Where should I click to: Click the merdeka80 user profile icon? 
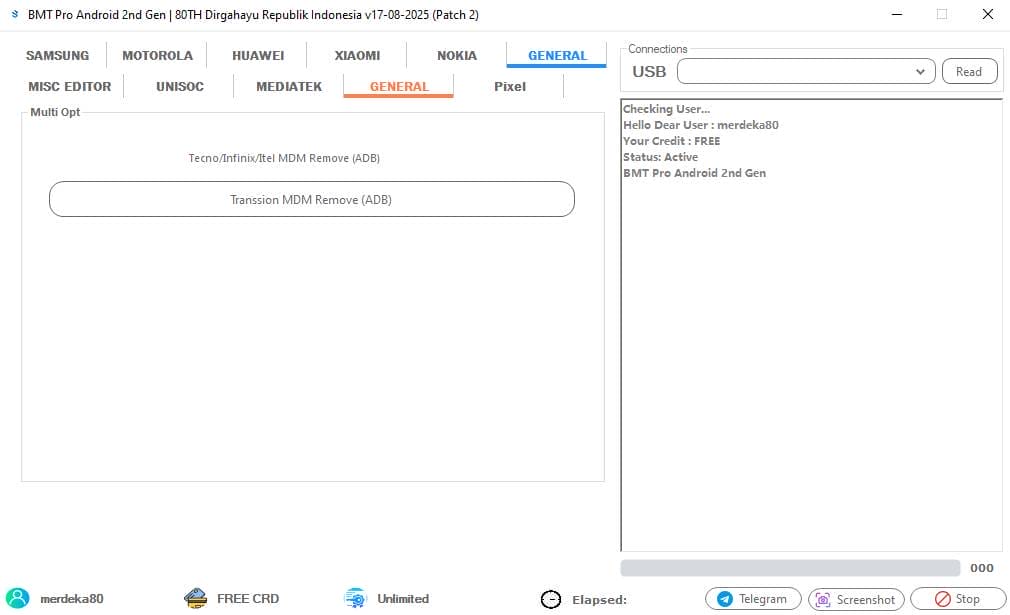pyautogui.click(x=19, y=598)
